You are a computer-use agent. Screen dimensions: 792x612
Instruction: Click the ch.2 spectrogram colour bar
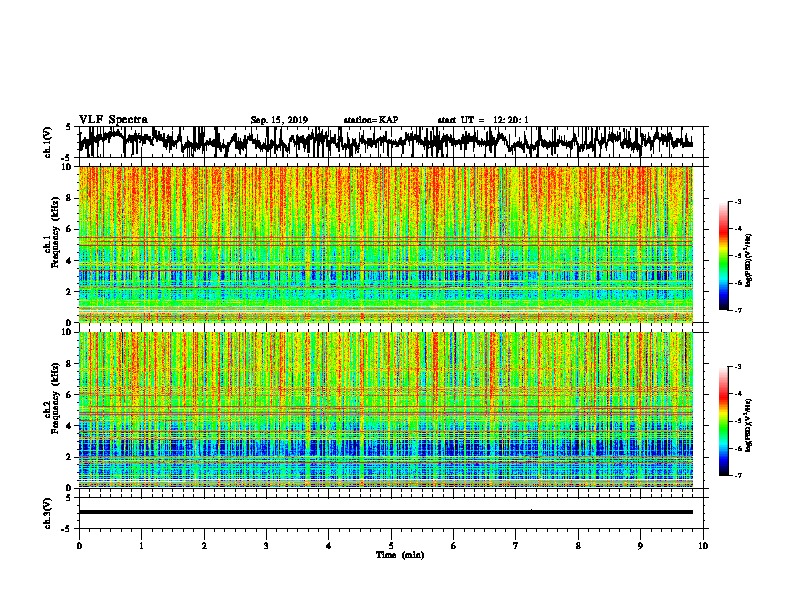[x=723, y=421]
